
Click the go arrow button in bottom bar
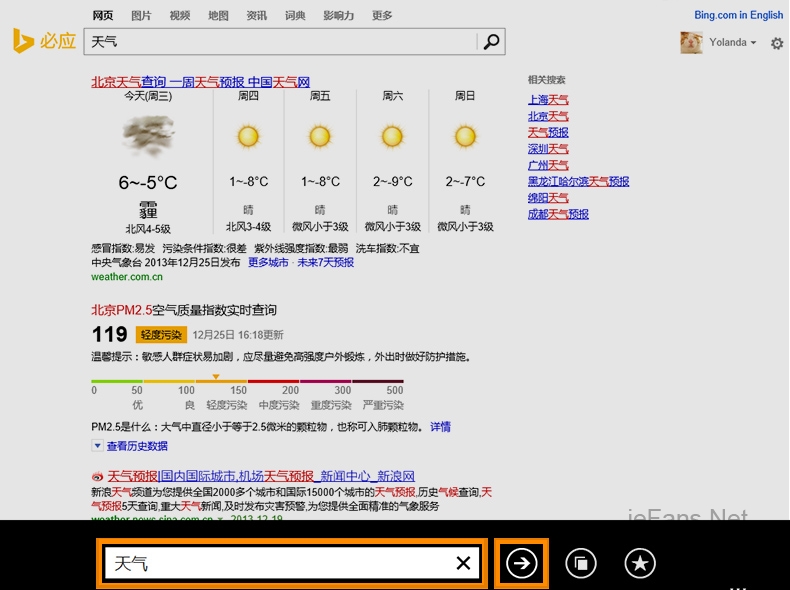click(x=521, y=563)
